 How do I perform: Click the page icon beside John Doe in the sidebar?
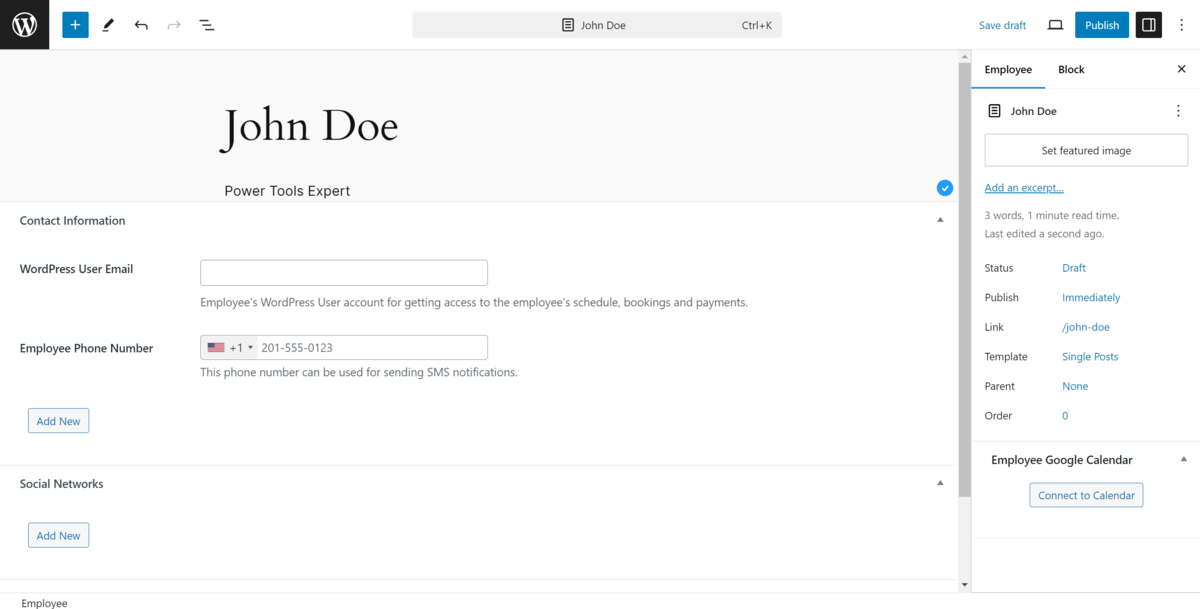(994, 111)
